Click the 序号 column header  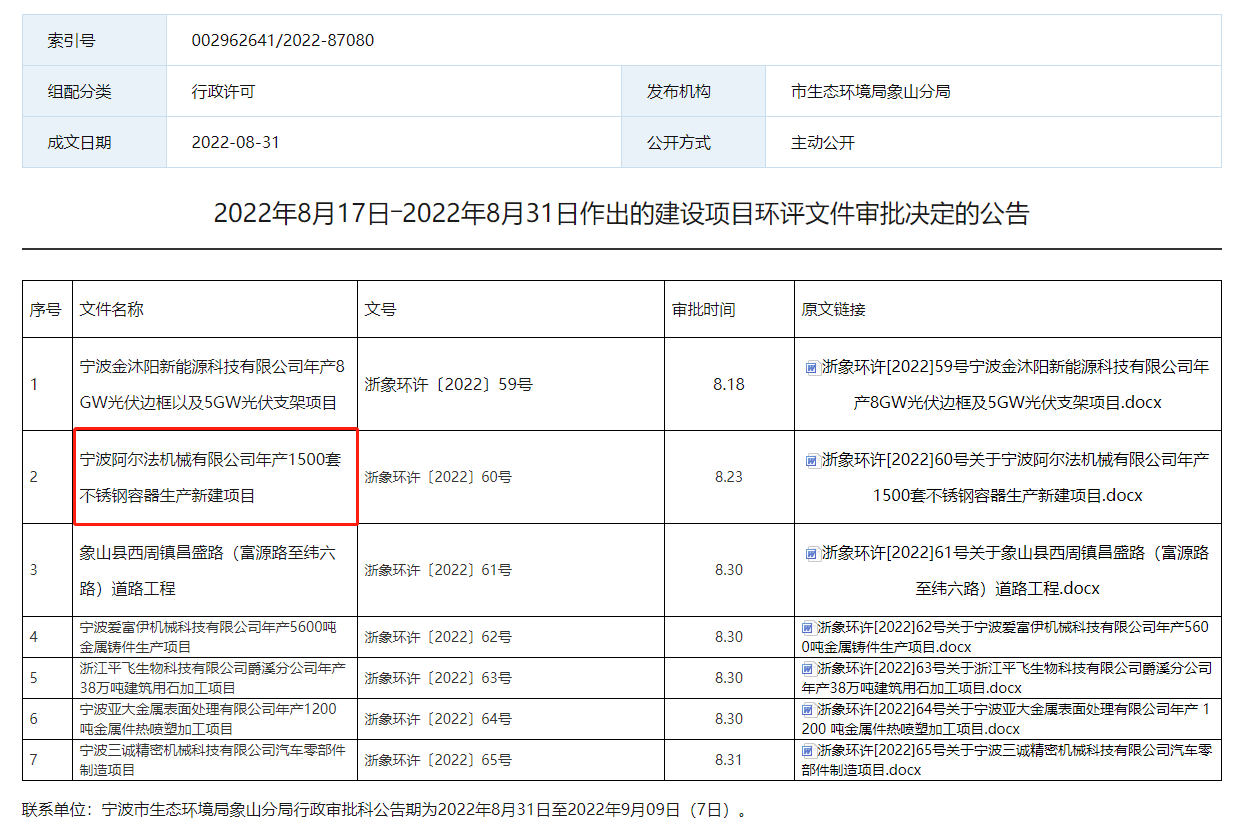tap(45, 309)
